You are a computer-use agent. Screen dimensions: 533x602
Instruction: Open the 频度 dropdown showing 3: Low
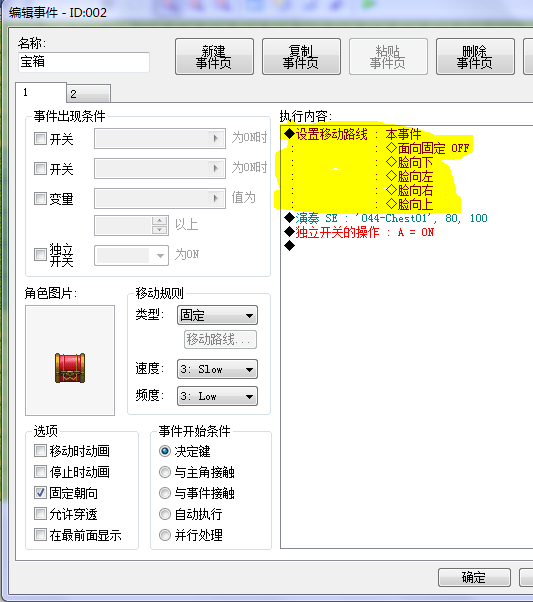click(217, 396)
